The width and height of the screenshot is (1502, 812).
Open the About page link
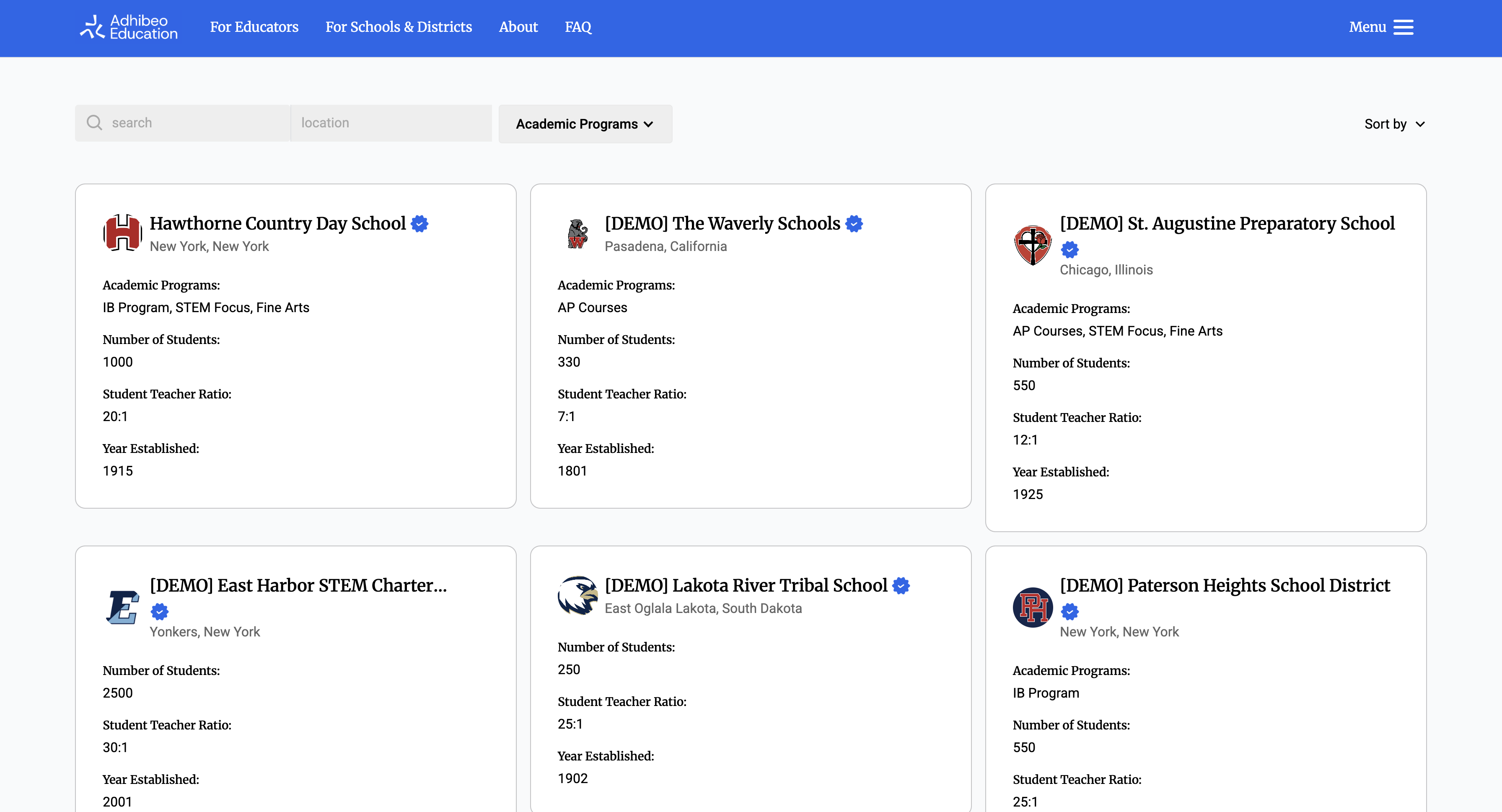tap(518, 27)
